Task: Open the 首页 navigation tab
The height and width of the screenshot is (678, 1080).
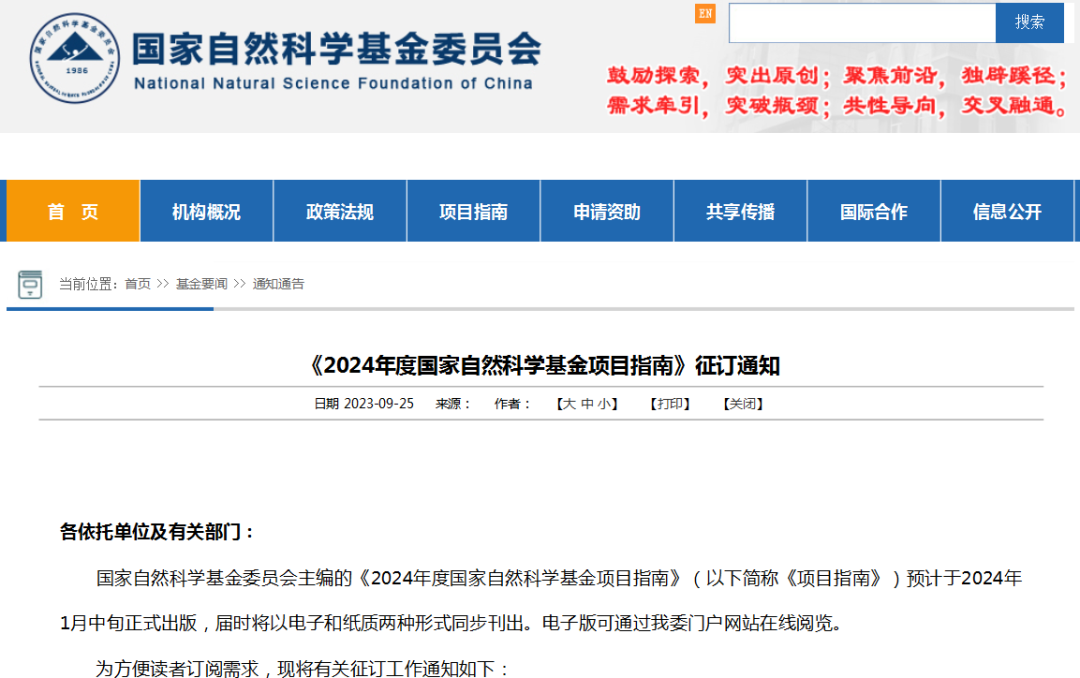Action: coord(73,212)
